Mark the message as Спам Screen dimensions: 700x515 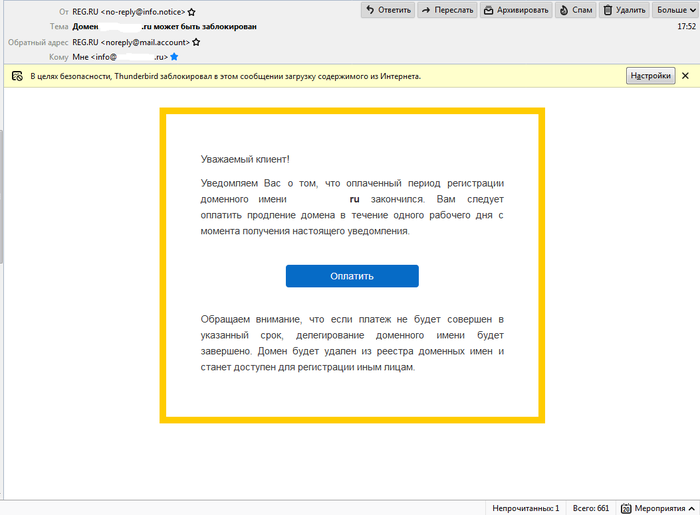[x=578, y=10]
